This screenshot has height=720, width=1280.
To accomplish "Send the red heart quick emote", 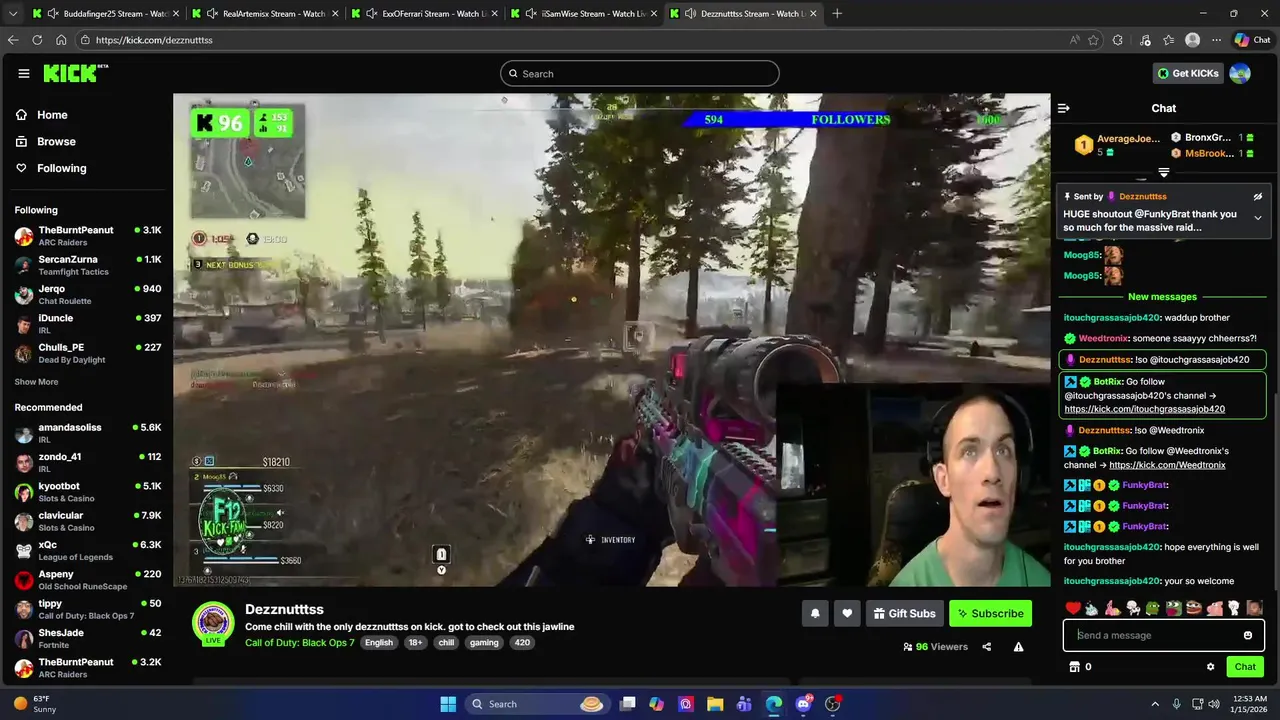I will (1073, 607).
